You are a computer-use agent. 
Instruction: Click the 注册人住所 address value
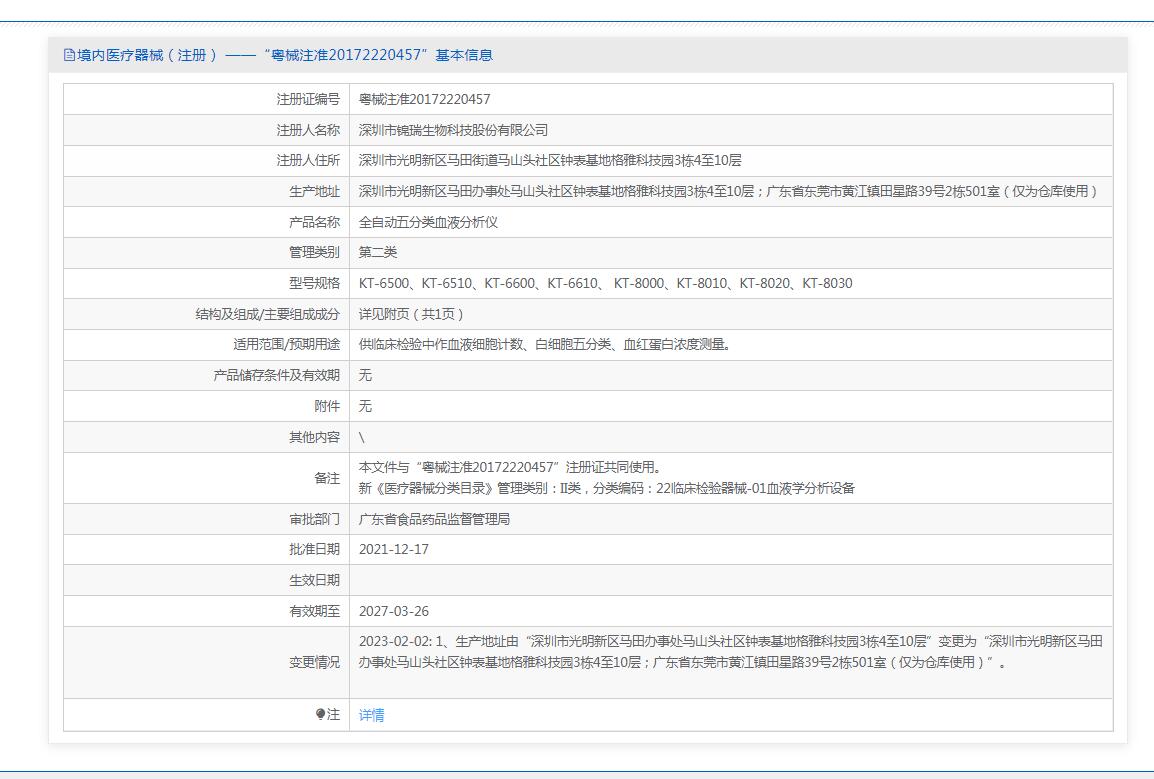click(x=550, y=161)
